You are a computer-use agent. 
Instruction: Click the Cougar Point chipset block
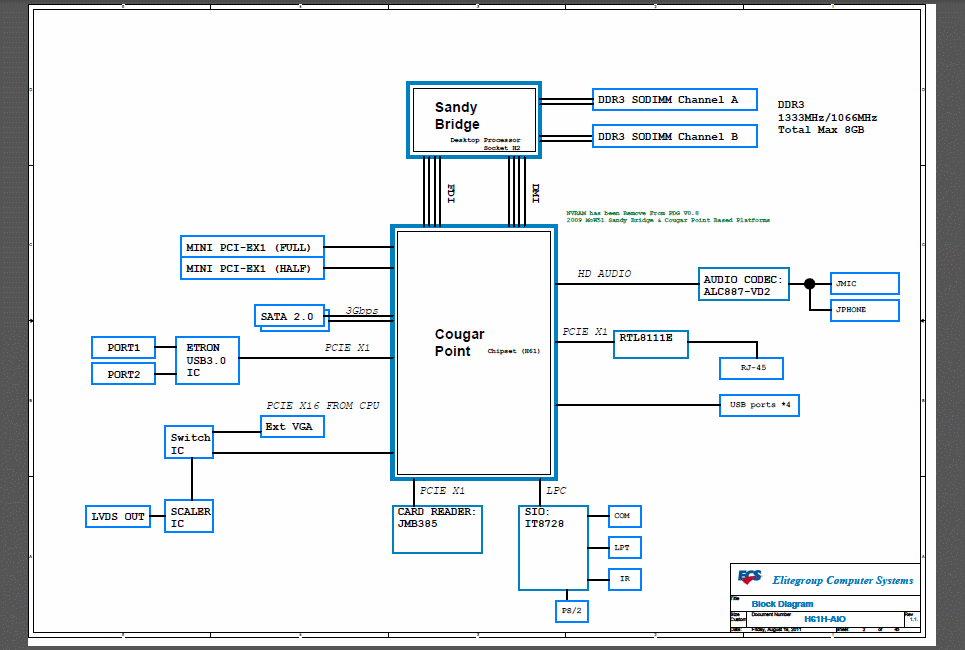[473, 352]
